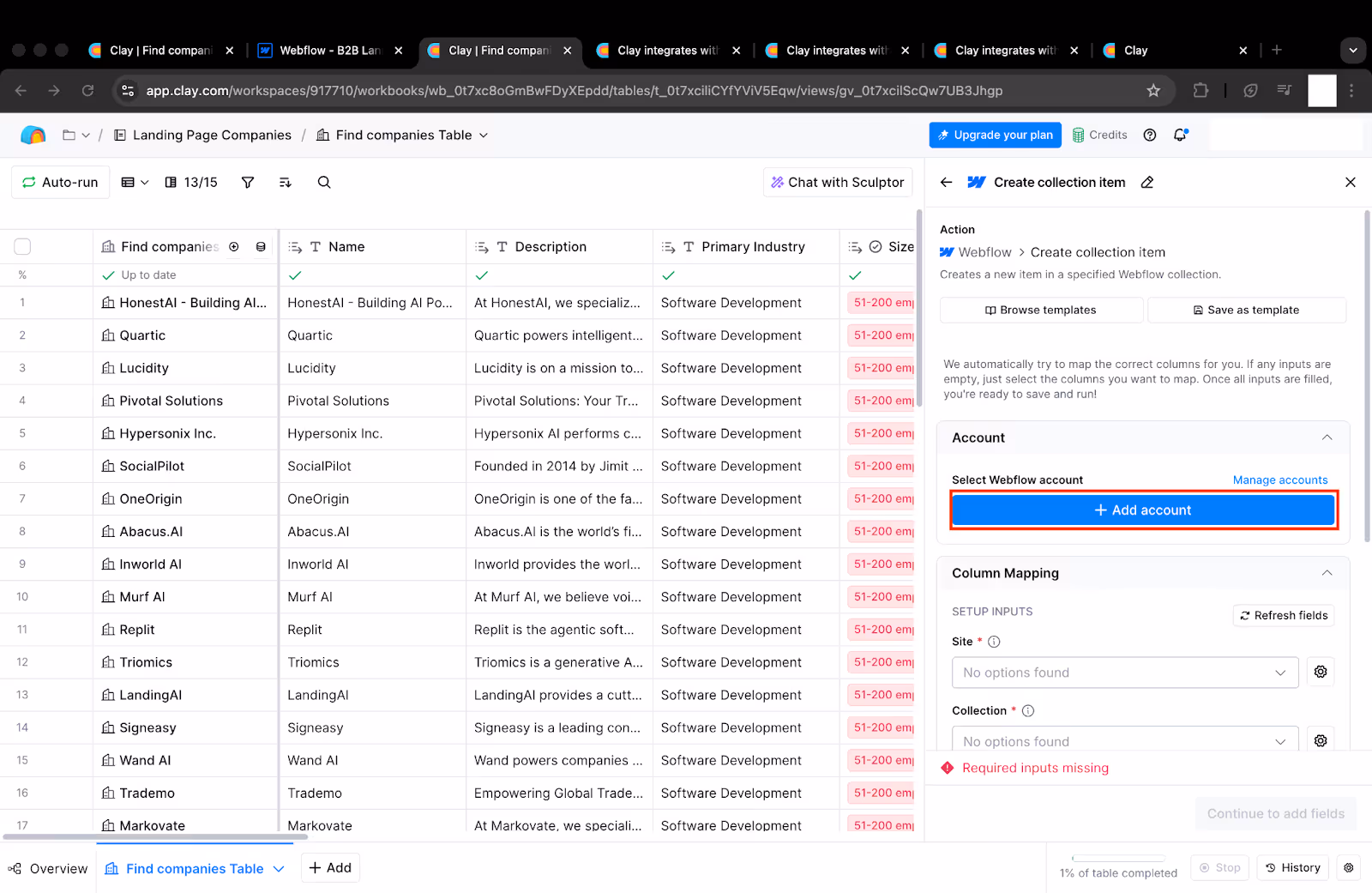Expand the Collection dropdown
Screen dimensions: 1372x893
coord(1125,739)
